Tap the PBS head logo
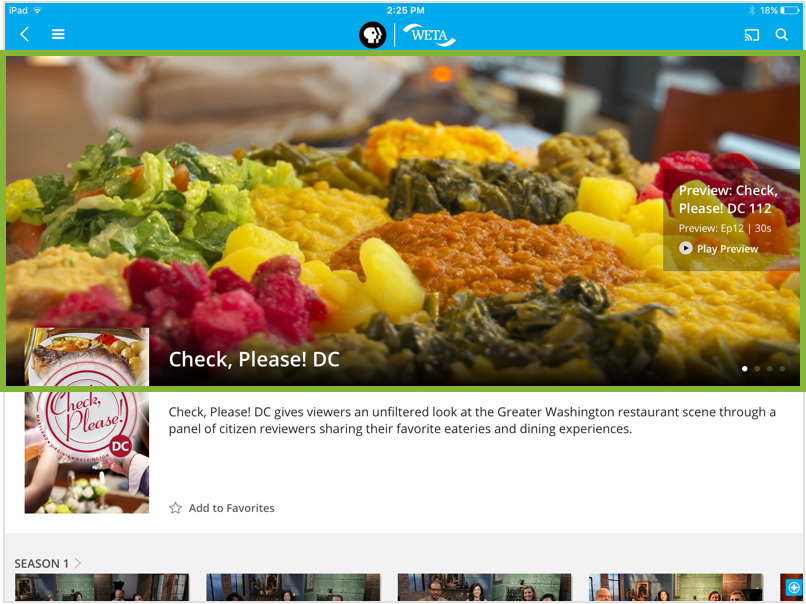The height and width of the screenshot is (604, 806). coord(372,35)
